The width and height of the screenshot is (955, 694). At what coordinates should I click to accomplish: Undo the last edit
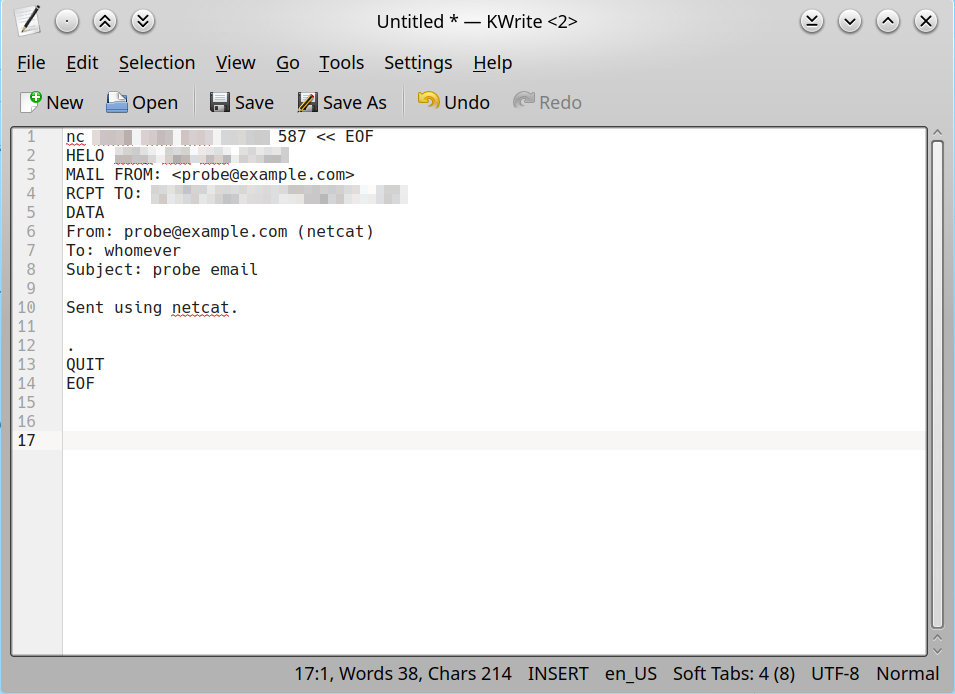coord(454,102)
